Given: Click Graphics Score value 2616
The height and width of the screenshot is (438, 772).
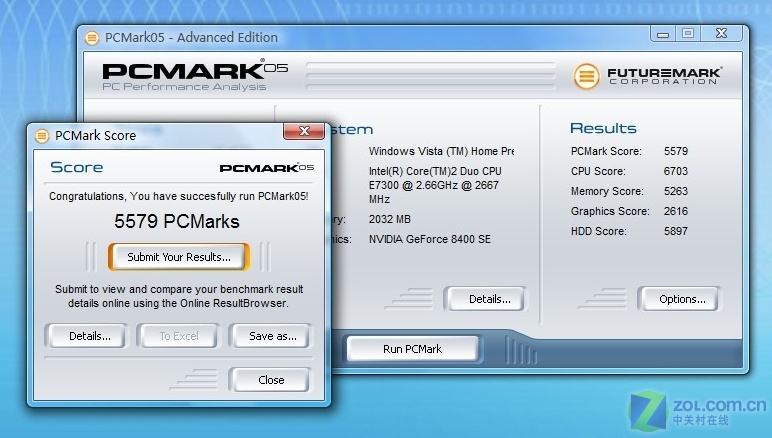Looking at the screenshot, I should coord(676,211).
